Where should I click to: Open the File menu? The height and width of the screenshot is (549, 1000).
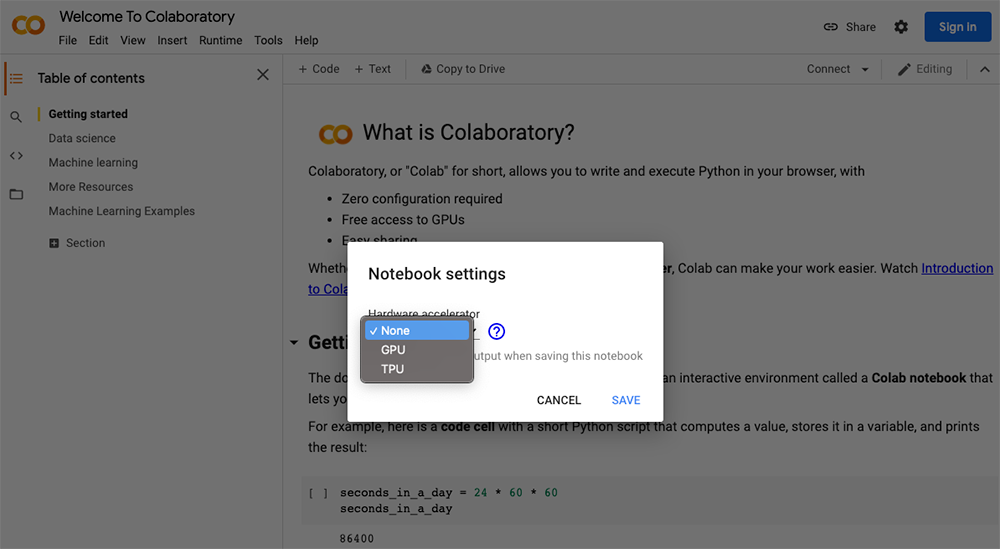click(x=68, y=40)
